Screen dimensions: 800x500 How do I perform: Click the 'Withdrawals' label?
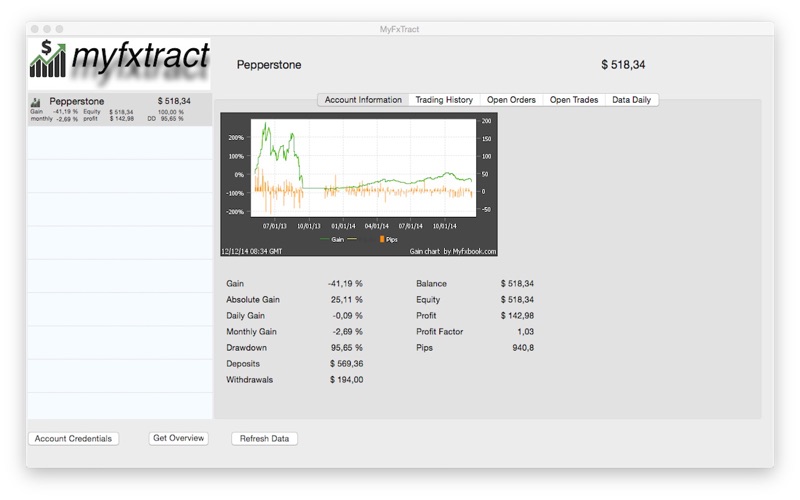pyautogui.click(x=249, y=380)
